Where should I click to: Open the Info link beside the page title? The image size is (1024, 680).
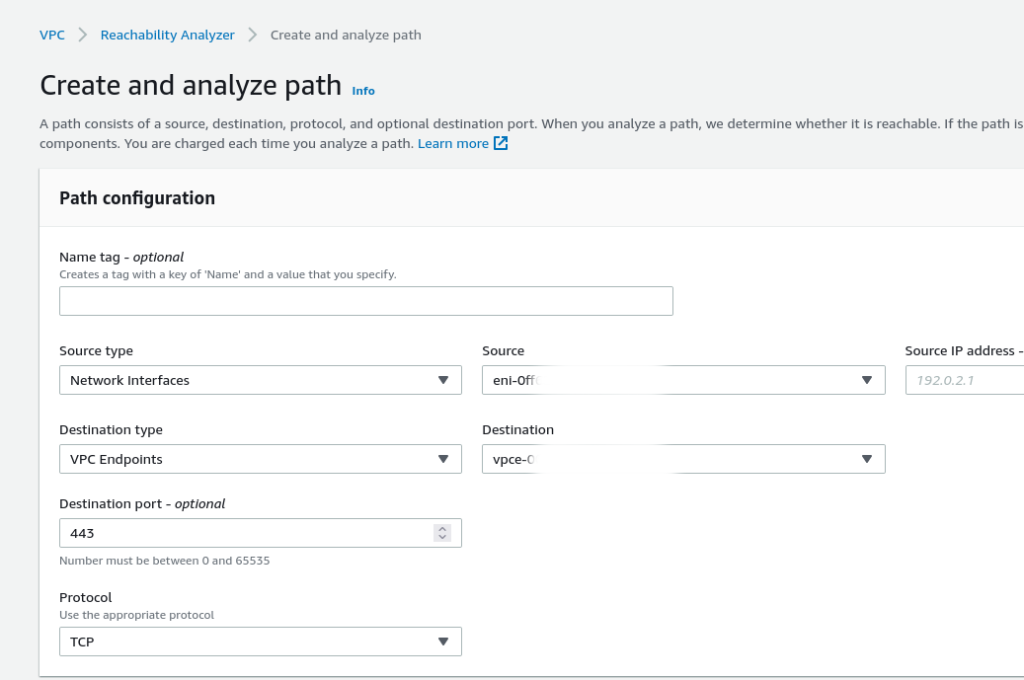[x=363, y=91]
